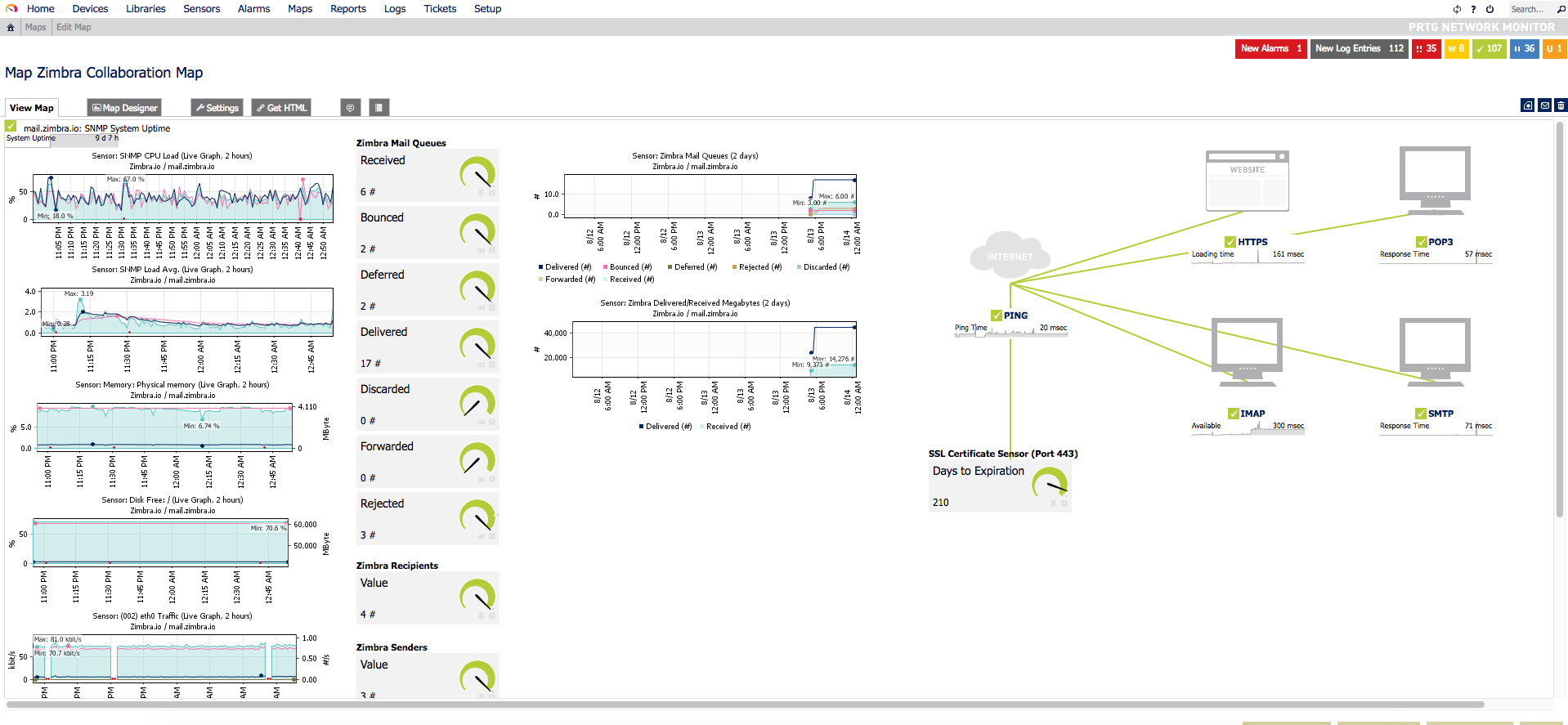Click the green status check next to SMTP
The image size is (1568, 725).
tap(1422, 414)
